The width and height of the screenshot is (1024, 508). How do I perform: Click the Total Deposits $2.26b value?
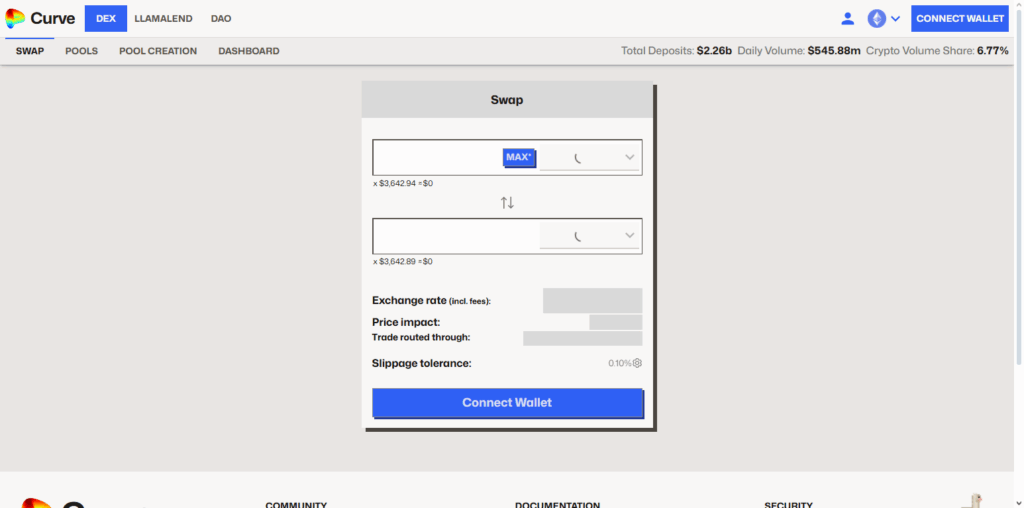click(x=714, y=50)
